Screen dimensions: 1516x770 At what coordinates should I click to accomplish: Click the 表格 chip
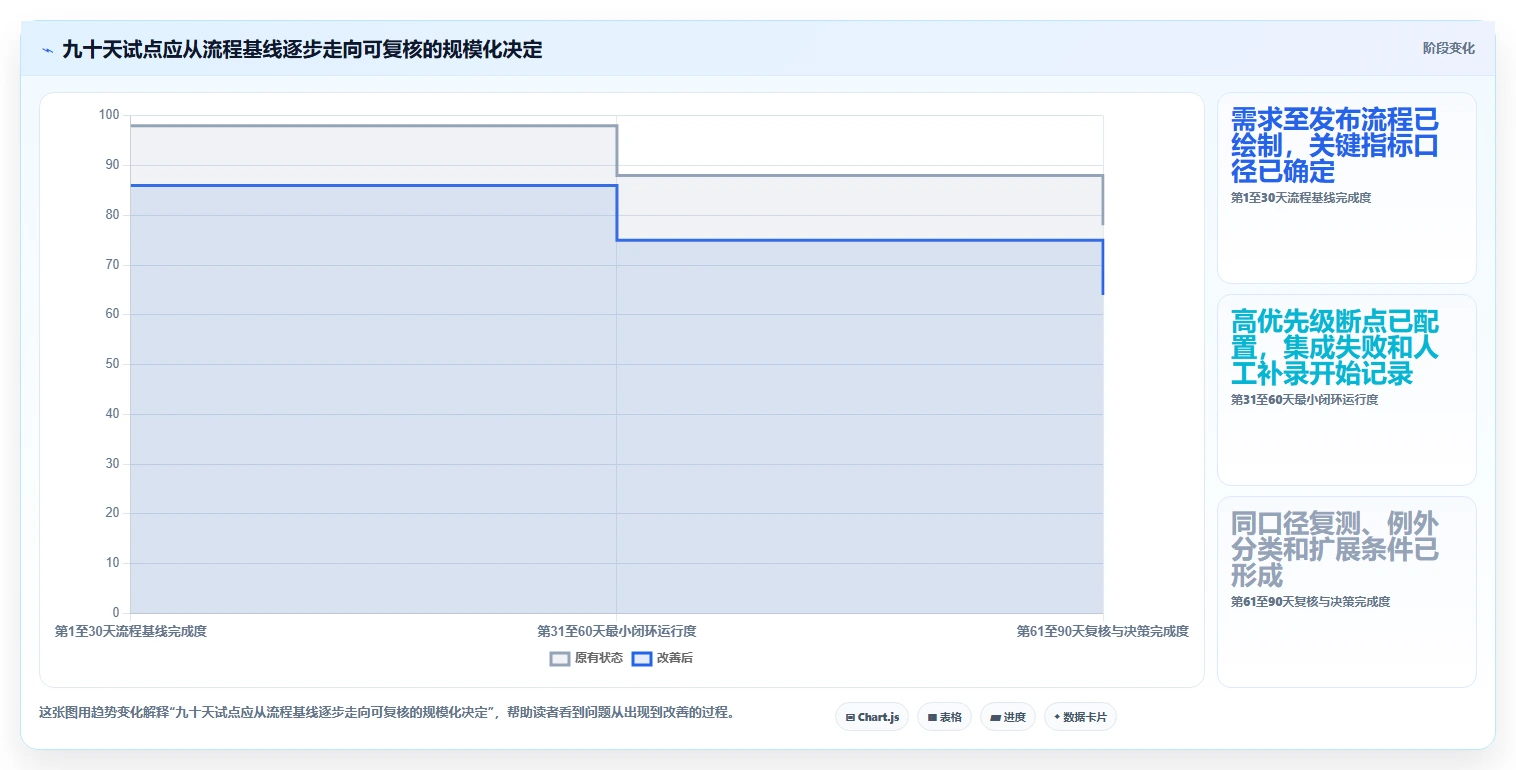pos(944,717)
